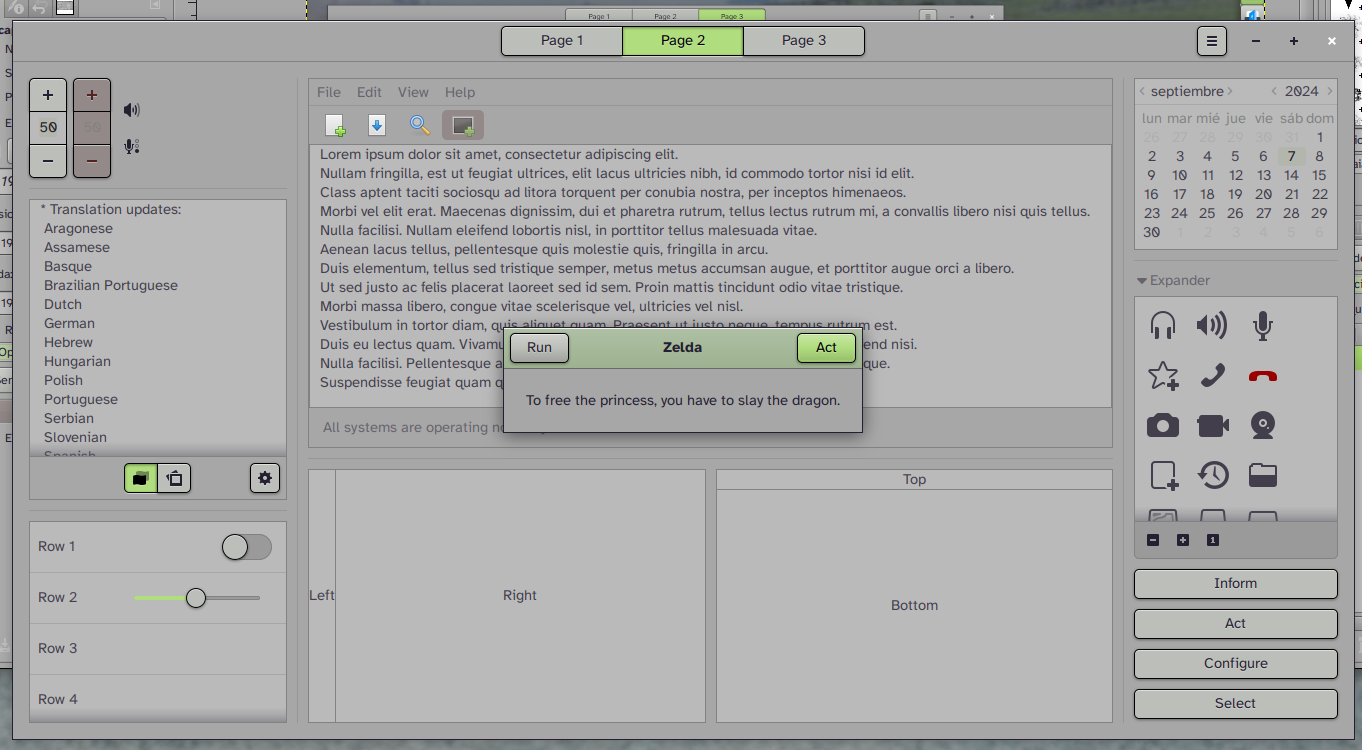Click the small '1' button below the icon grid
Screen dimensions: 1362x750
point(1213,540)
